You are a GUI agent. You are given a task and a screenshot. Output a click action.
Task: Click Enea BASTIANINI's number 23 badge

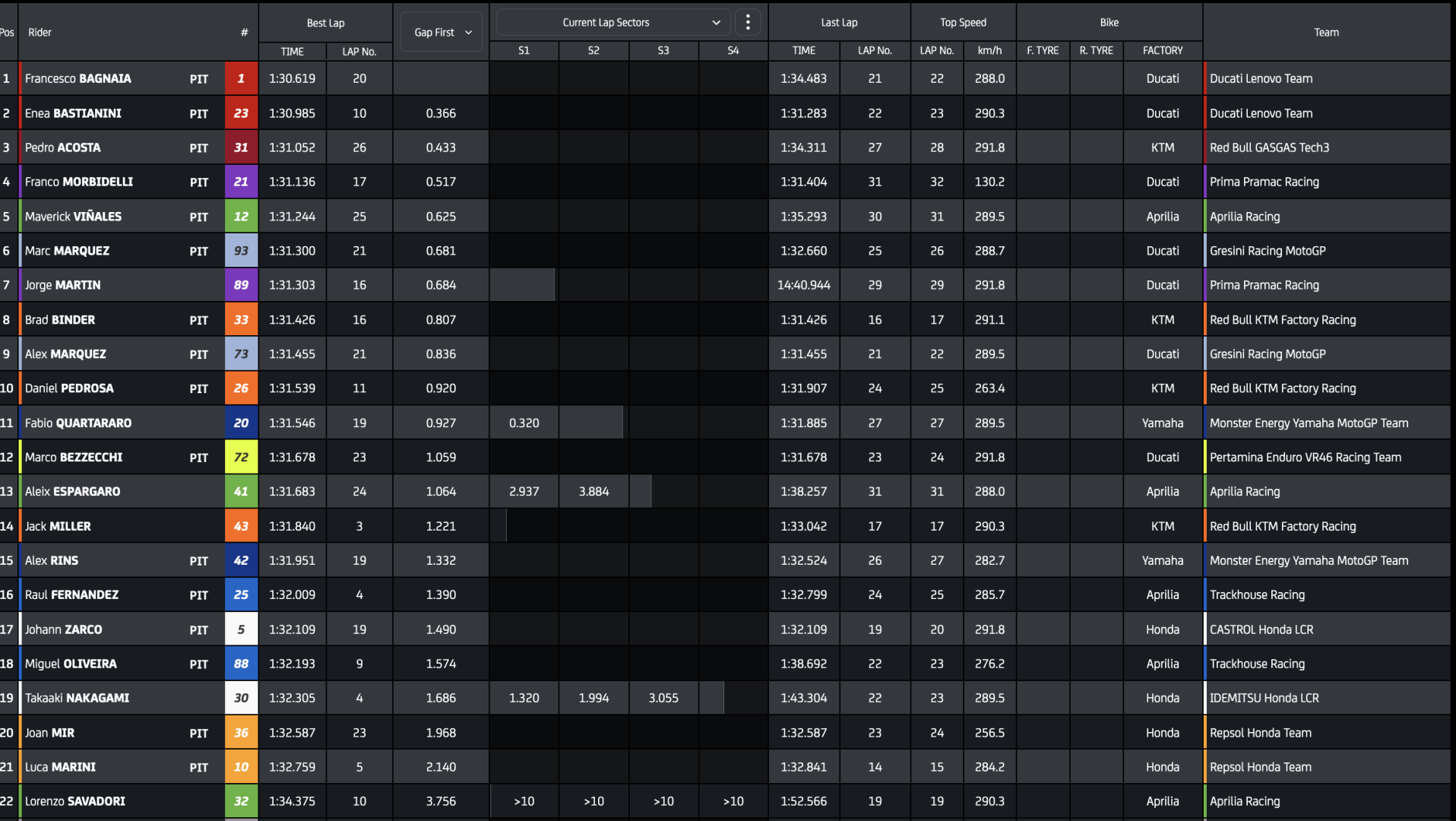coord(241,113)
